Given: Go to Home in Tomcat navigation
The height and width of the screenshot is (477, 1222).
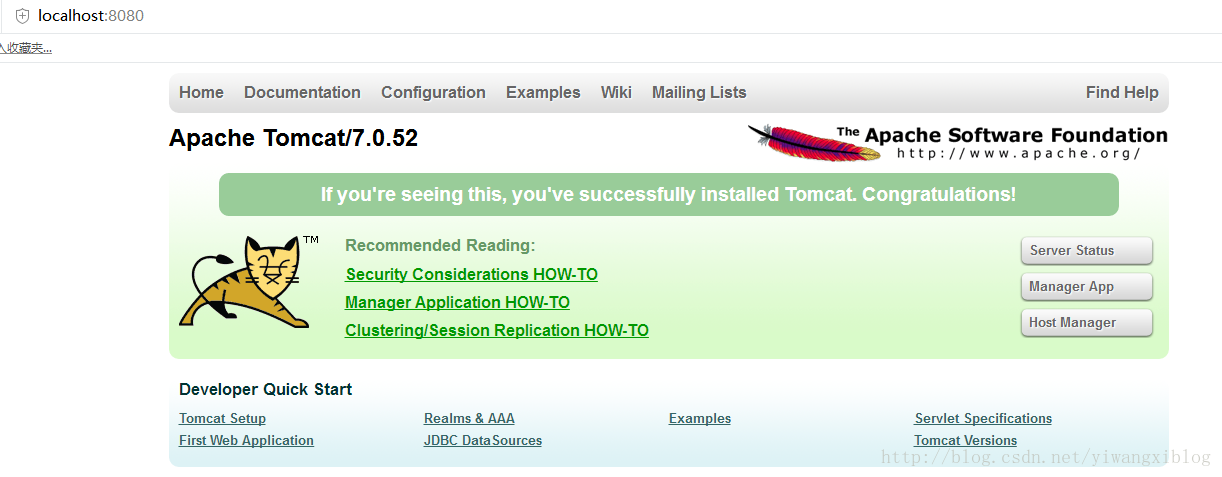Looking at the screenshot, I should coord(201,92).
